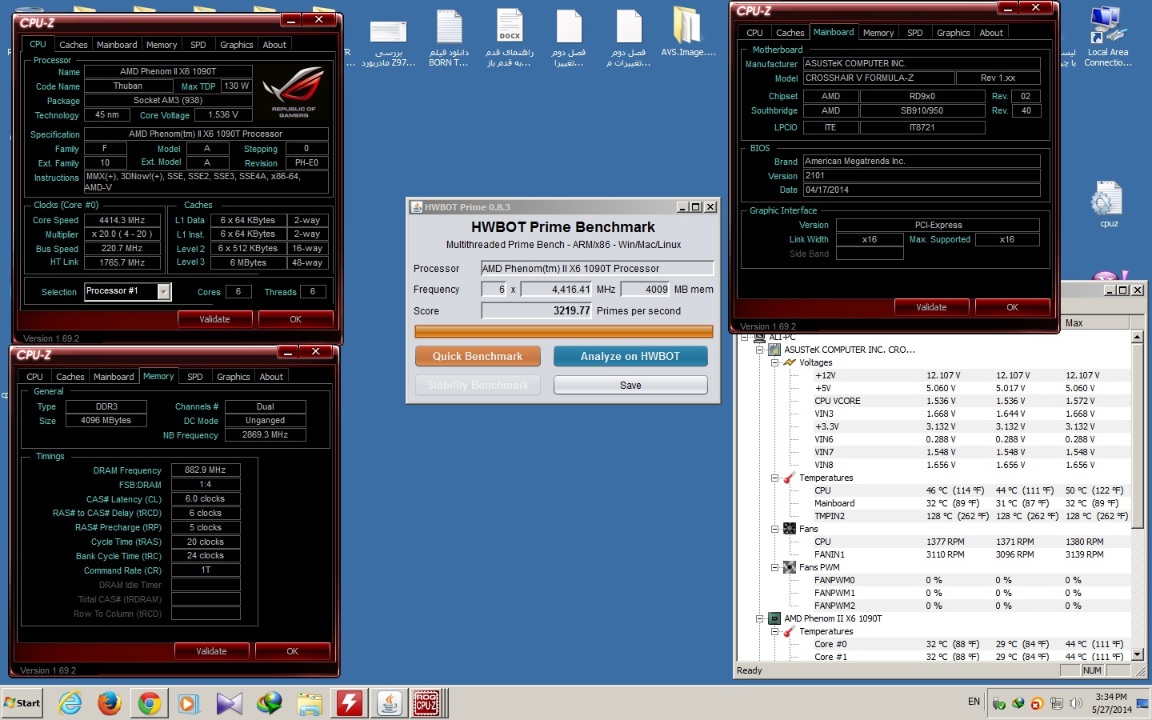Click the Fans icon in HWMonitor tree
Image resolution: width=1152 pixels, height=720 pixels.
tap(790, 528)
